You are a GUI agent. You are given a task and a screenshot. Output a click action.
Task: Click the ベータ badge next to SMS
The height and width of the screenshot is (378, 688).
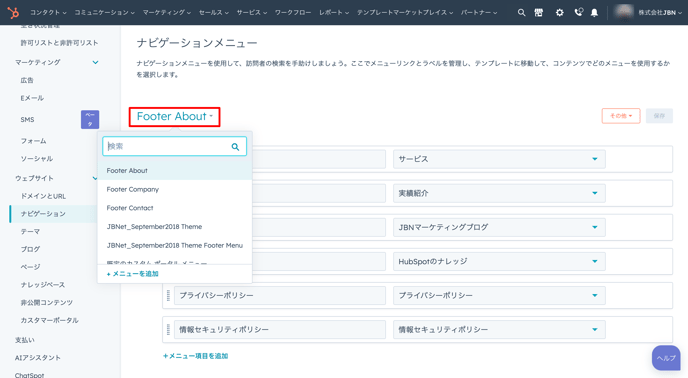(90, 119)
